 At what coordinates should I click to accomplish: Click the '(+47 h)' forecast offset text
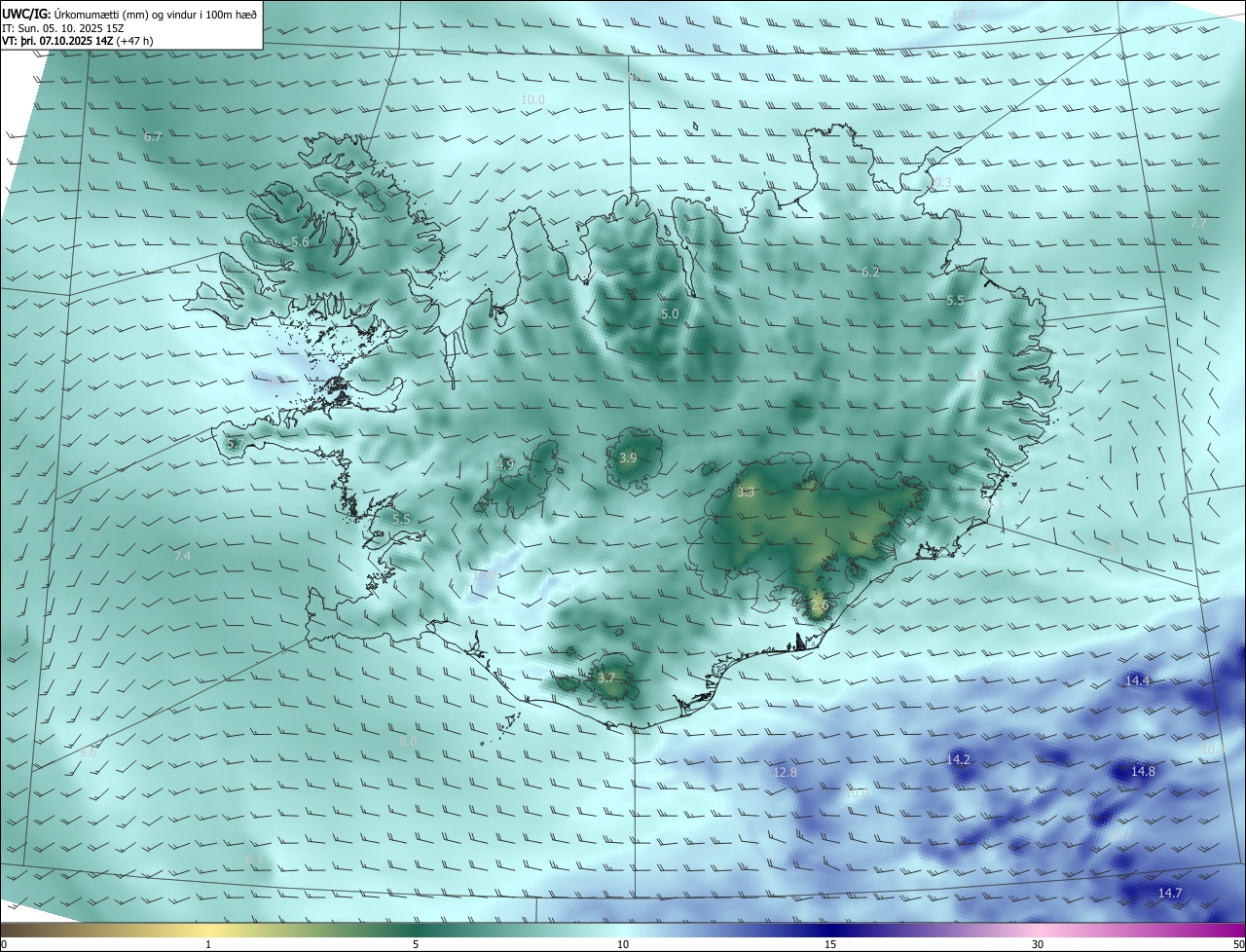(134, 41)
